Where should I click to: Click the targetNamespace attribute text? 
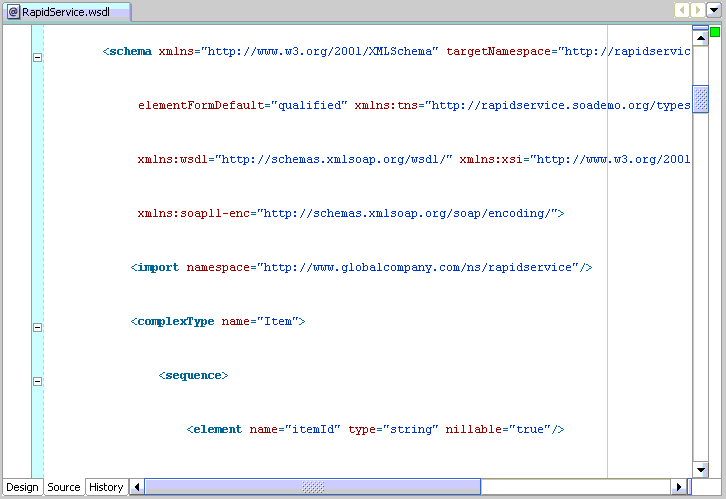pos(498,51)
